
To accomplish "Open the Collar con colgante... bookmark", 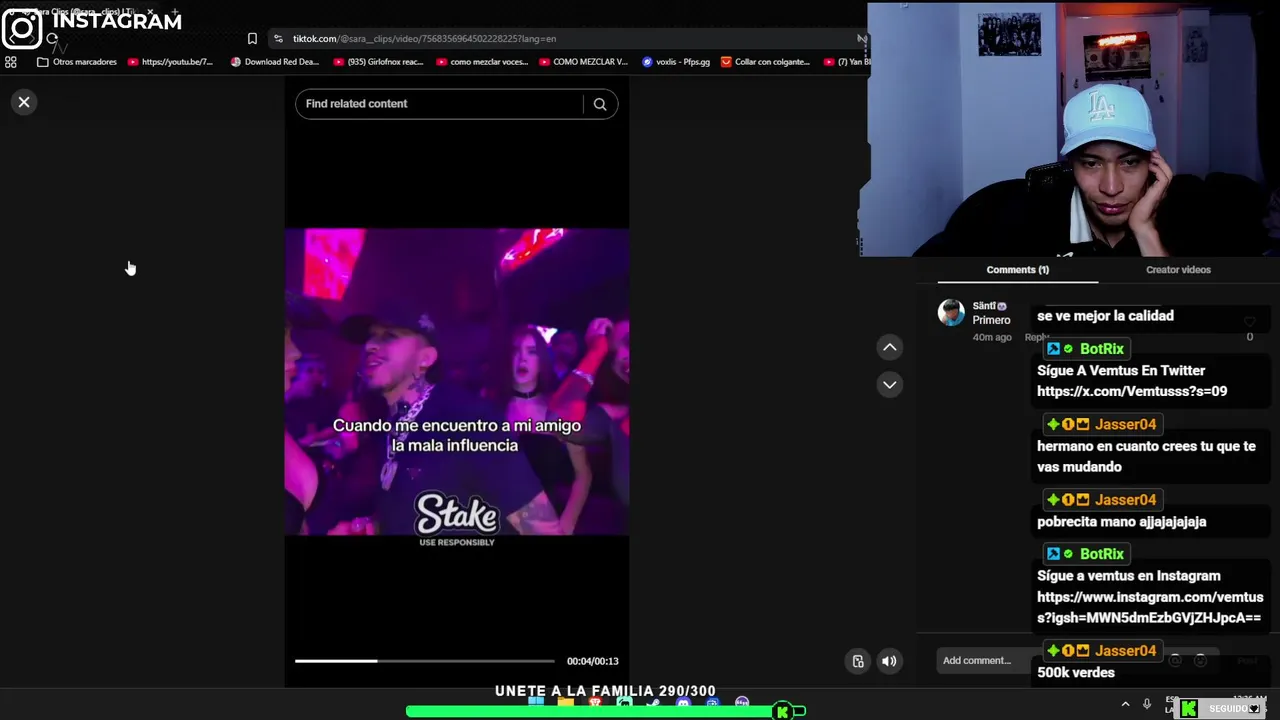I will coord(765,62).
